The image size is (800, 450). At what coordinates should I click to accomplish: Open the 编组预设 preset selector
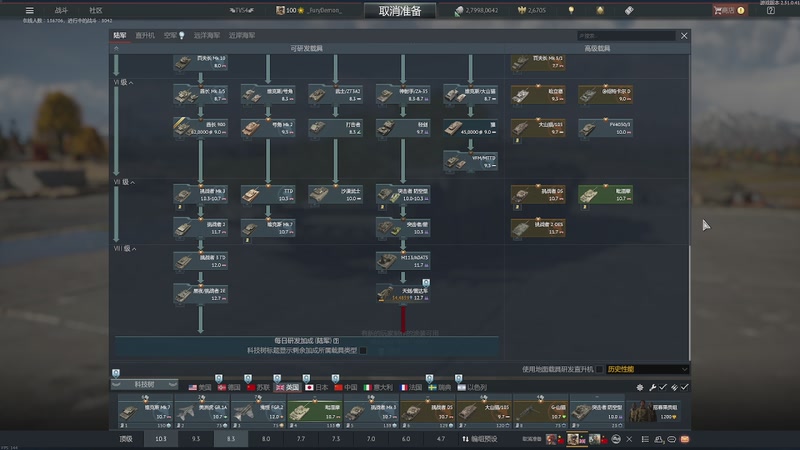[x=480, y=439]
